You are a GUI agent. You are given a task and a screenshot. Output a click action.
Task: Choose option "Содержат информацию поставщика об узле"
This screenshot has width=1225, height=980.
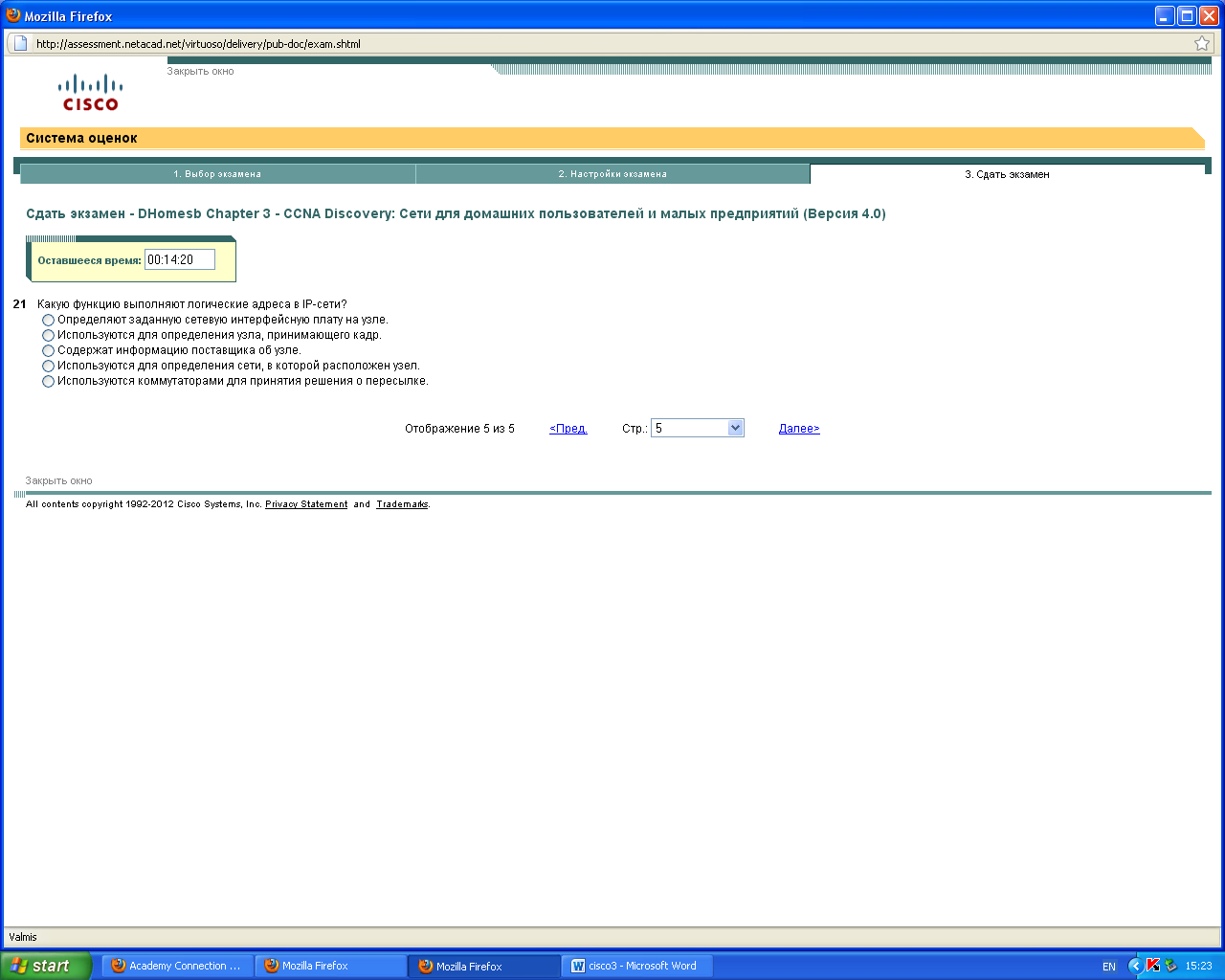pyautogui.click(x=48, y=351)
